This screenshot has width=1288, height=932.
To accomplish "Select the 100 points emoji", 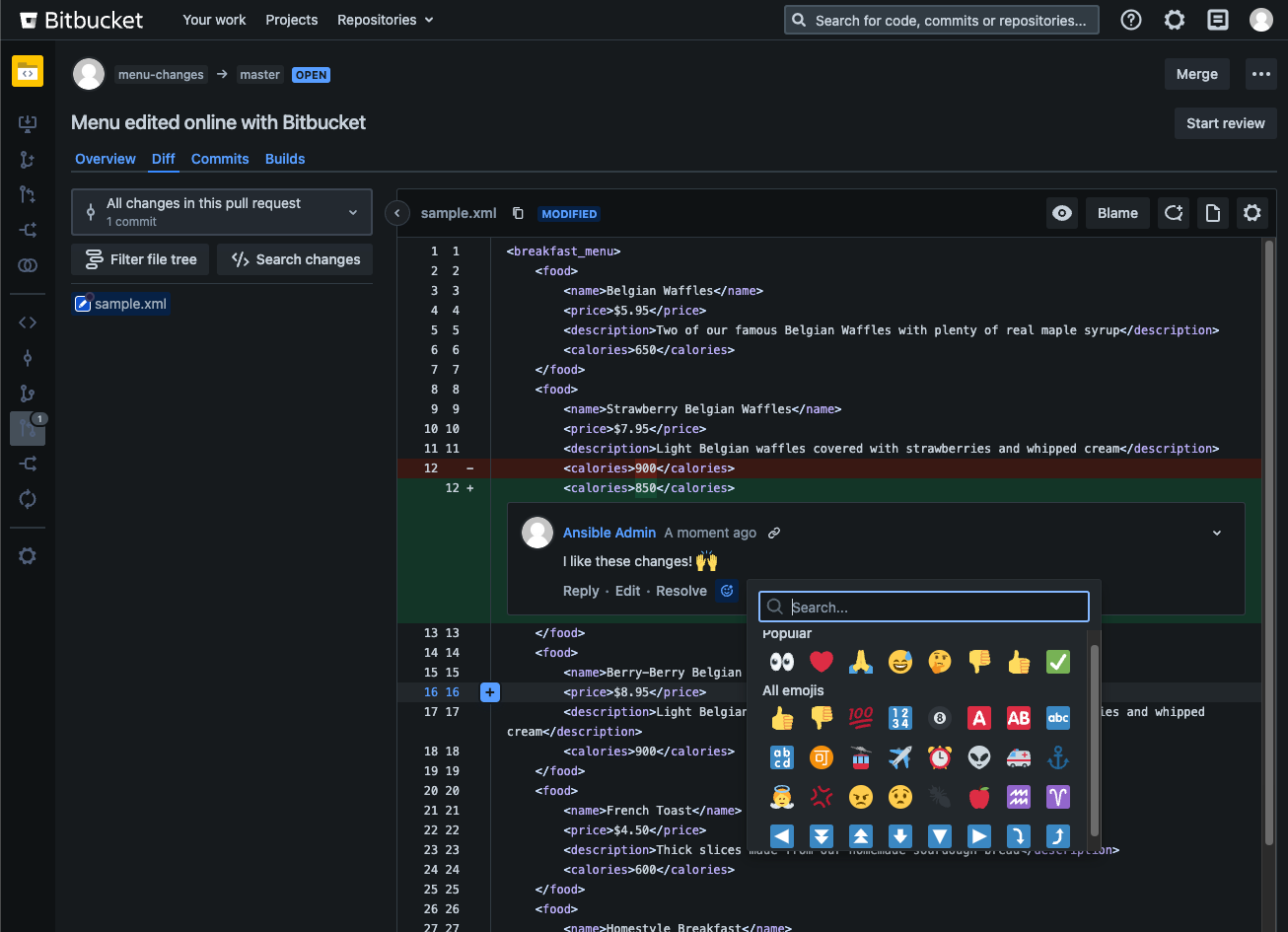I will coord(861,718).
